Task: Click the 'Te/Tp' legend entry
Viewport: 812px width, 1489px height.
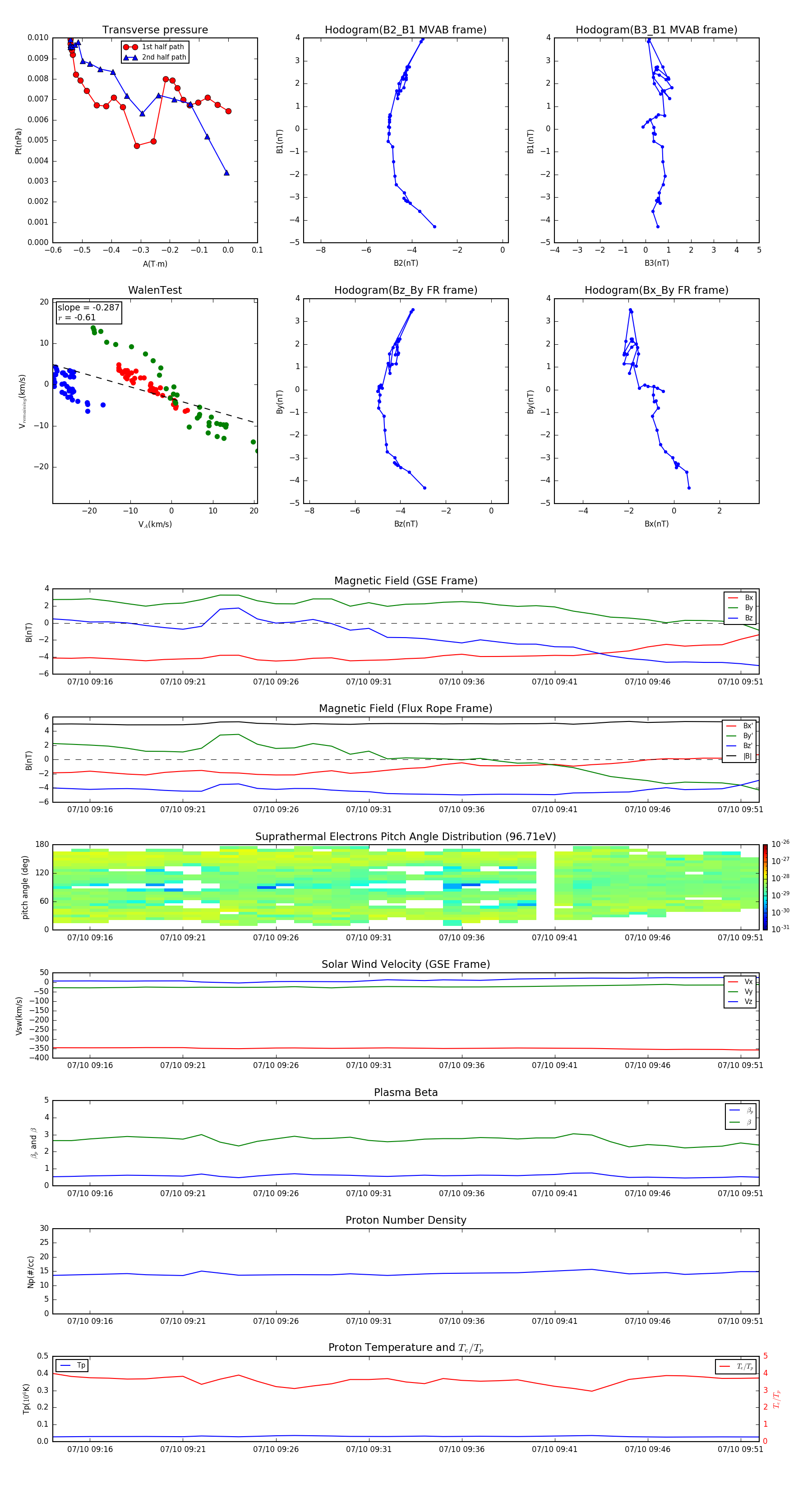Action: 736,1367
